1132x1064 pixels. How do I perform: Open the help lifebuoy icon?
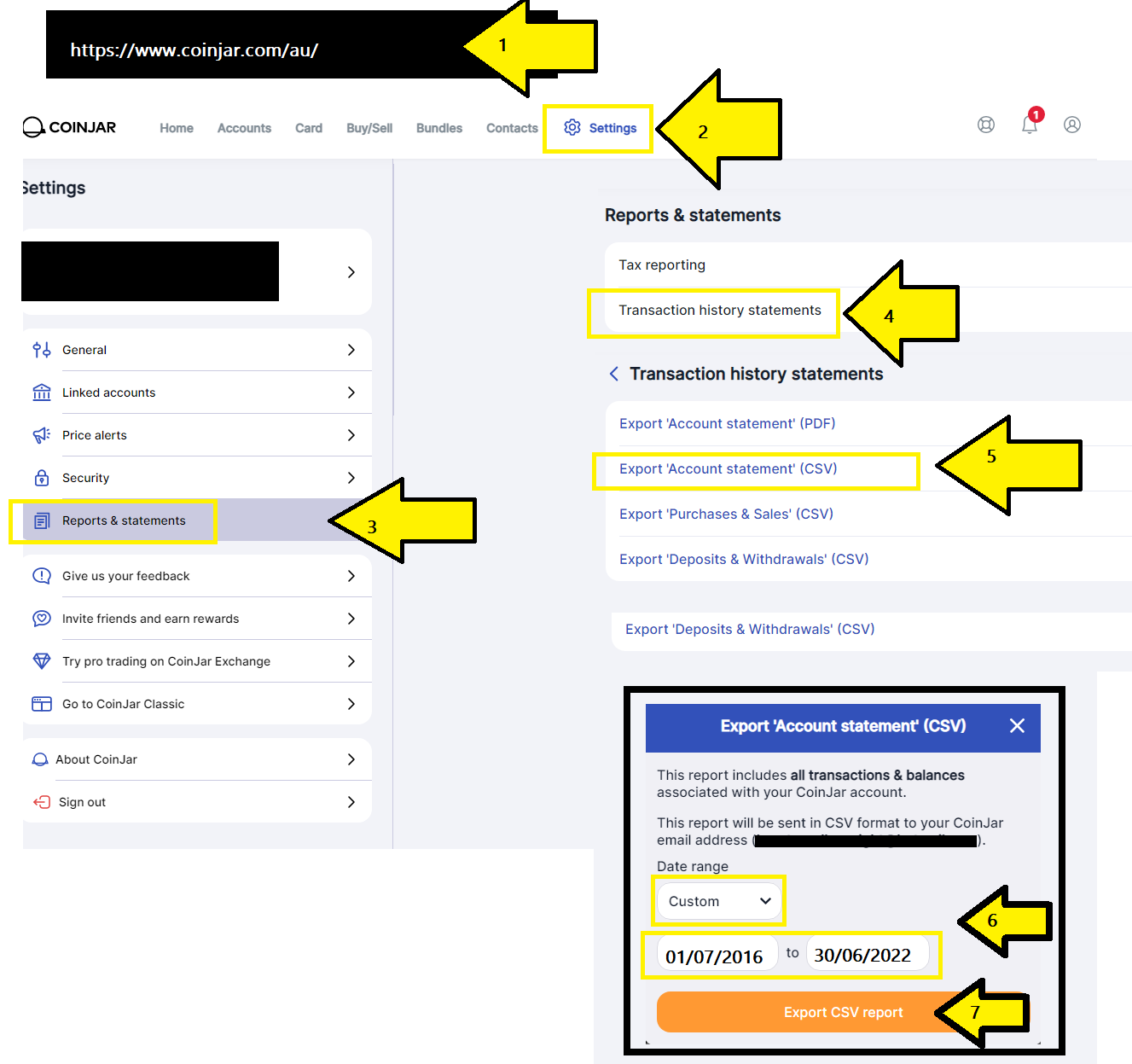986,125
